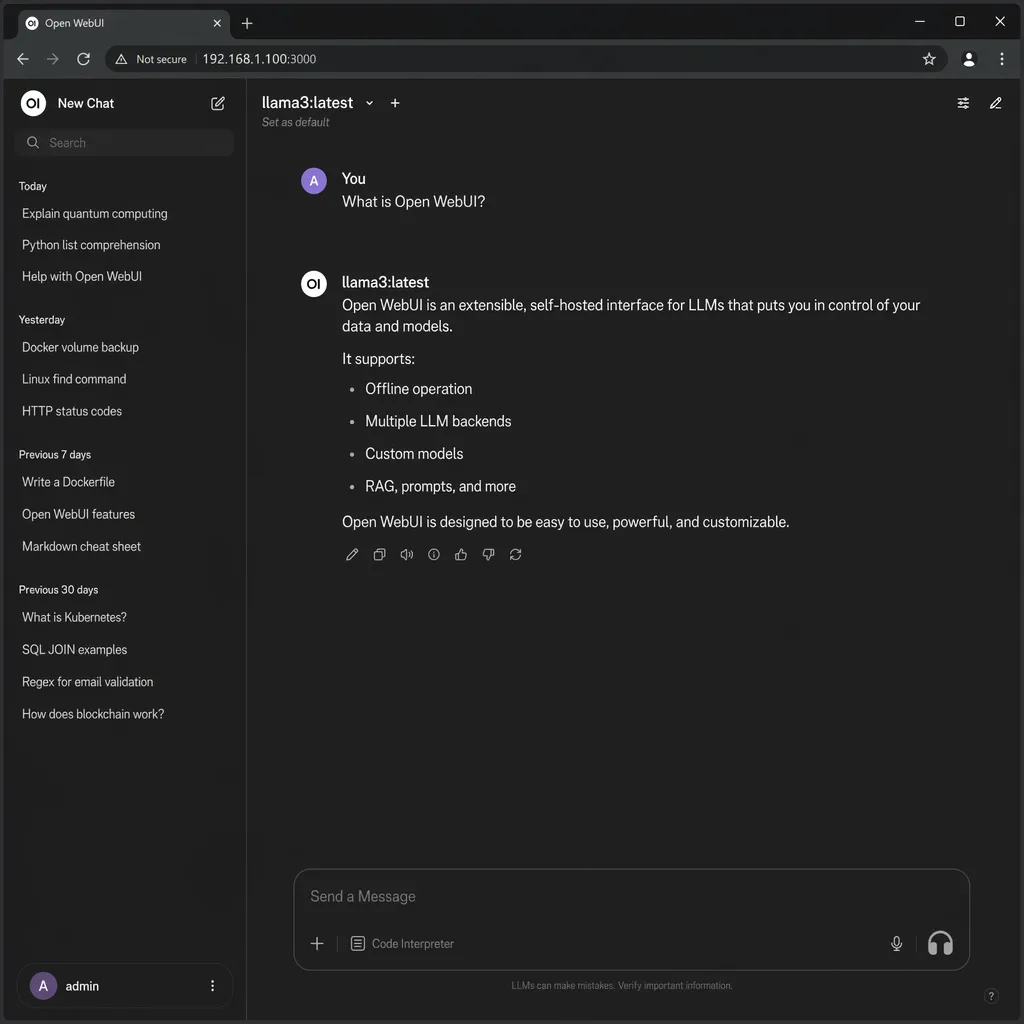
Task: Open chat Regex for email validation
Action: [88, 681]
